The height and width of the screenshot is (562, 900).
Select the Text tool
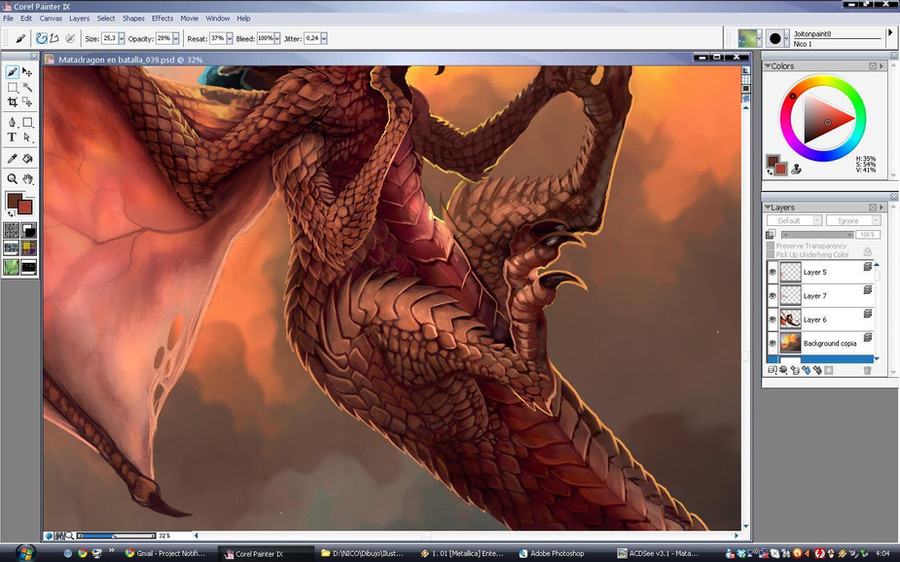[12, 137]
